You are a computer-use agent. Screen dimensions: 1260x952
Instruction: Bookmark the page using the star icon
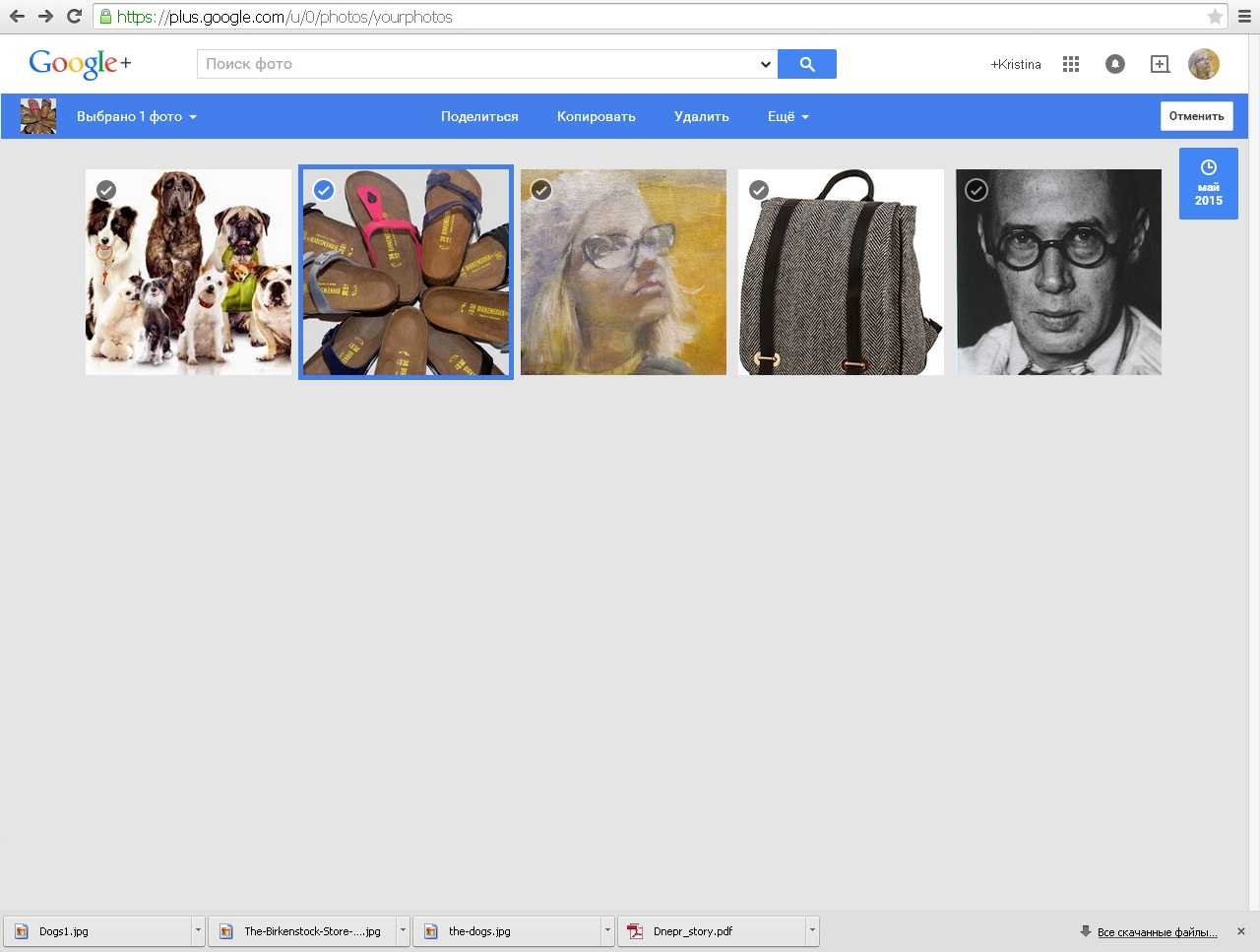point(1215,17)
